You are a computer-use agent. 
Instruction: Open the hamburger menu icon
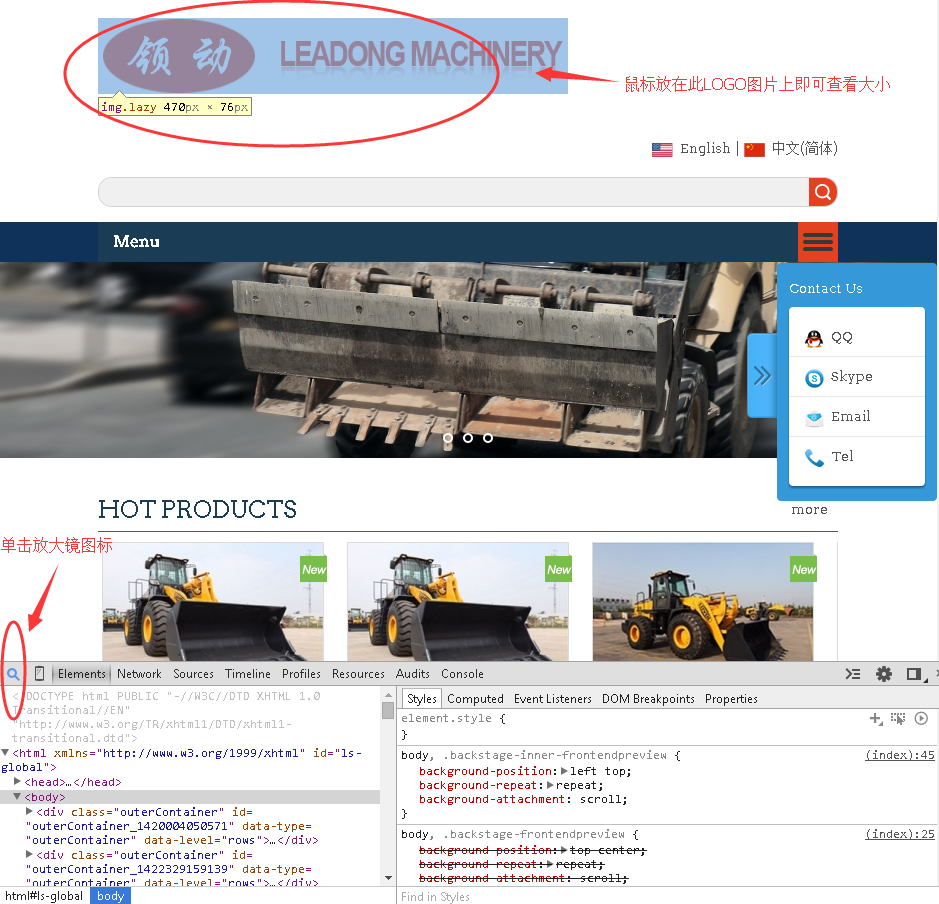click(817, 242)
